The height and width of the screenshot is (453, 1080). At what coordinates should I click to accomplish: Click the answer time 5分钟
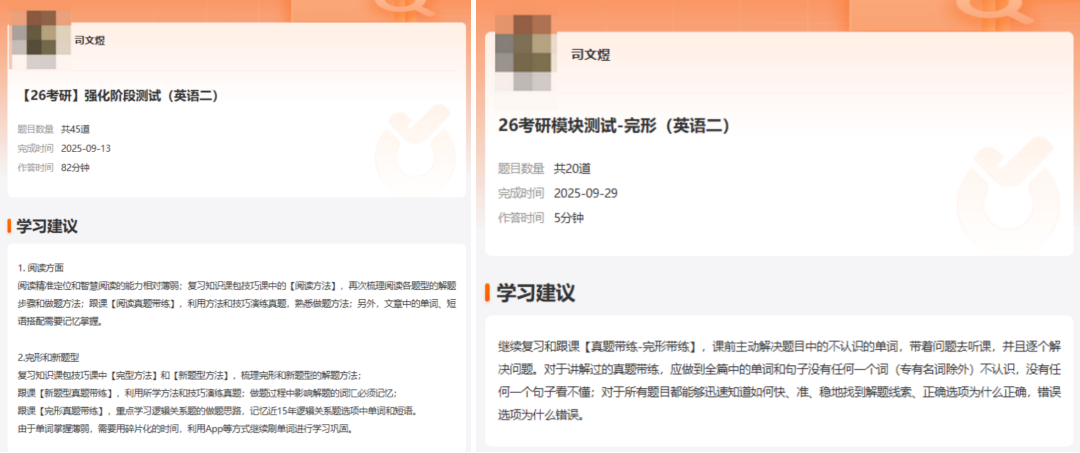click(x=569, y=218)
